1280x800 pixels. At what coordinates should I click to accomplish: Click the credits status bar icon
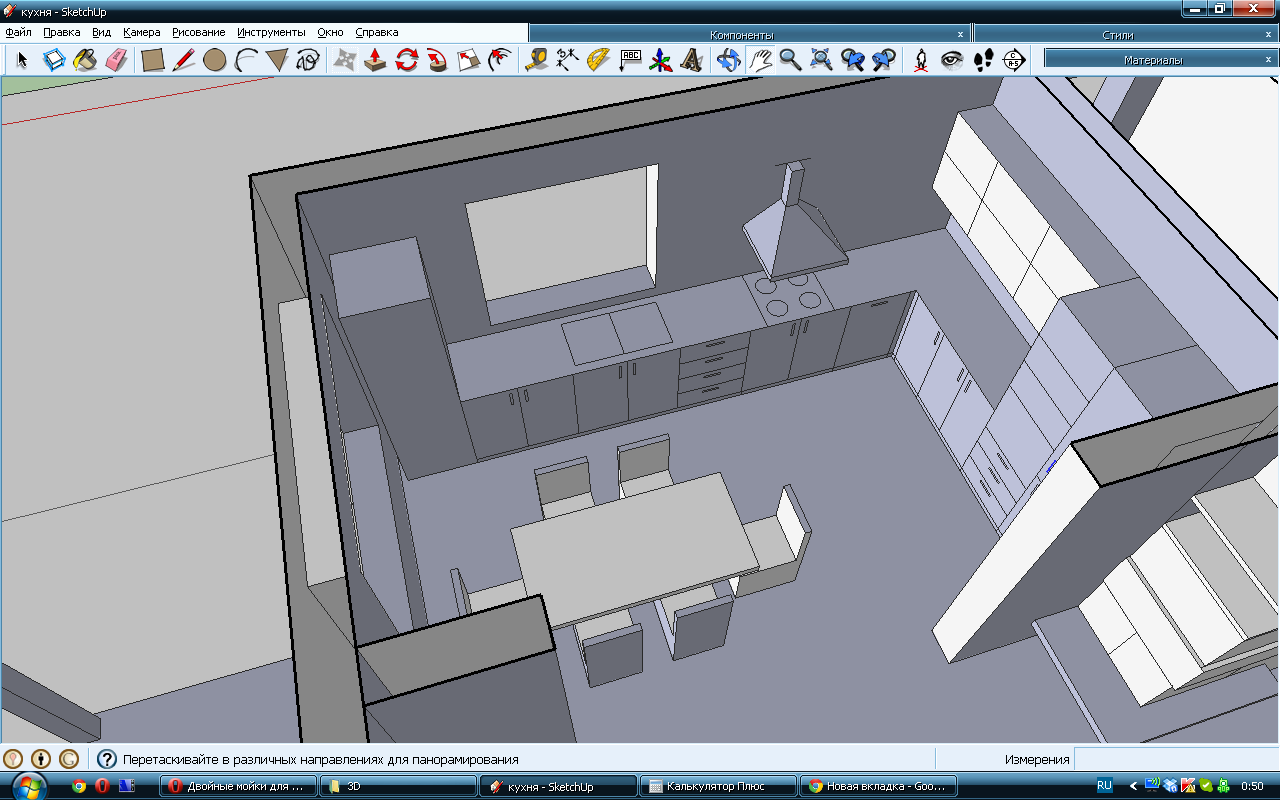tap(41, 759)
